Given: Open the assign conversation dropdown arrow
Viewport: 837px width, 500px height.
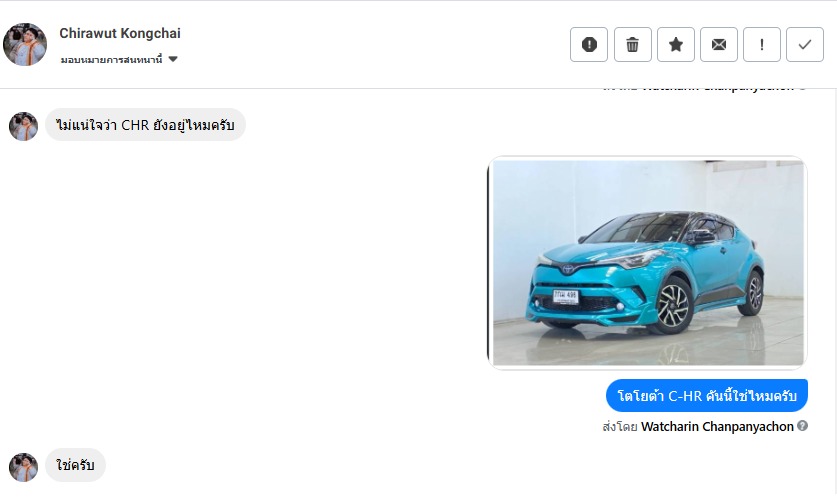Looking at the screenshot, I should pyautogui.click(x=173, y=59).
